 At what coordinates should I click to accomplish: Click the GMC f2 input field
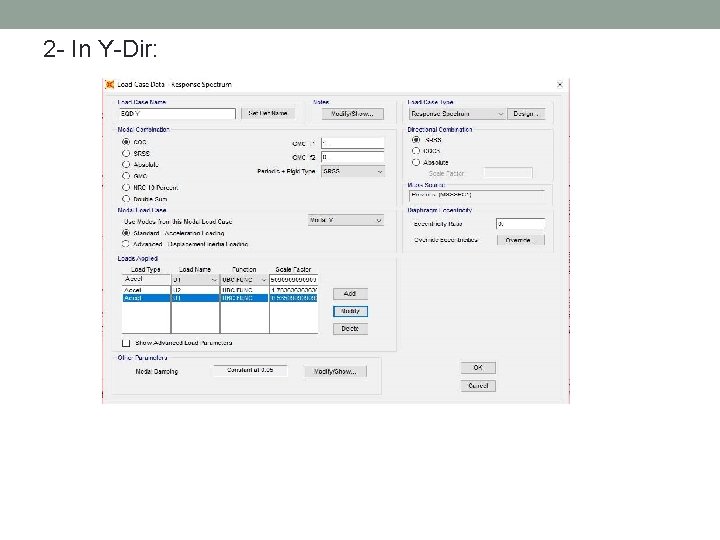[x=353, y=157]
